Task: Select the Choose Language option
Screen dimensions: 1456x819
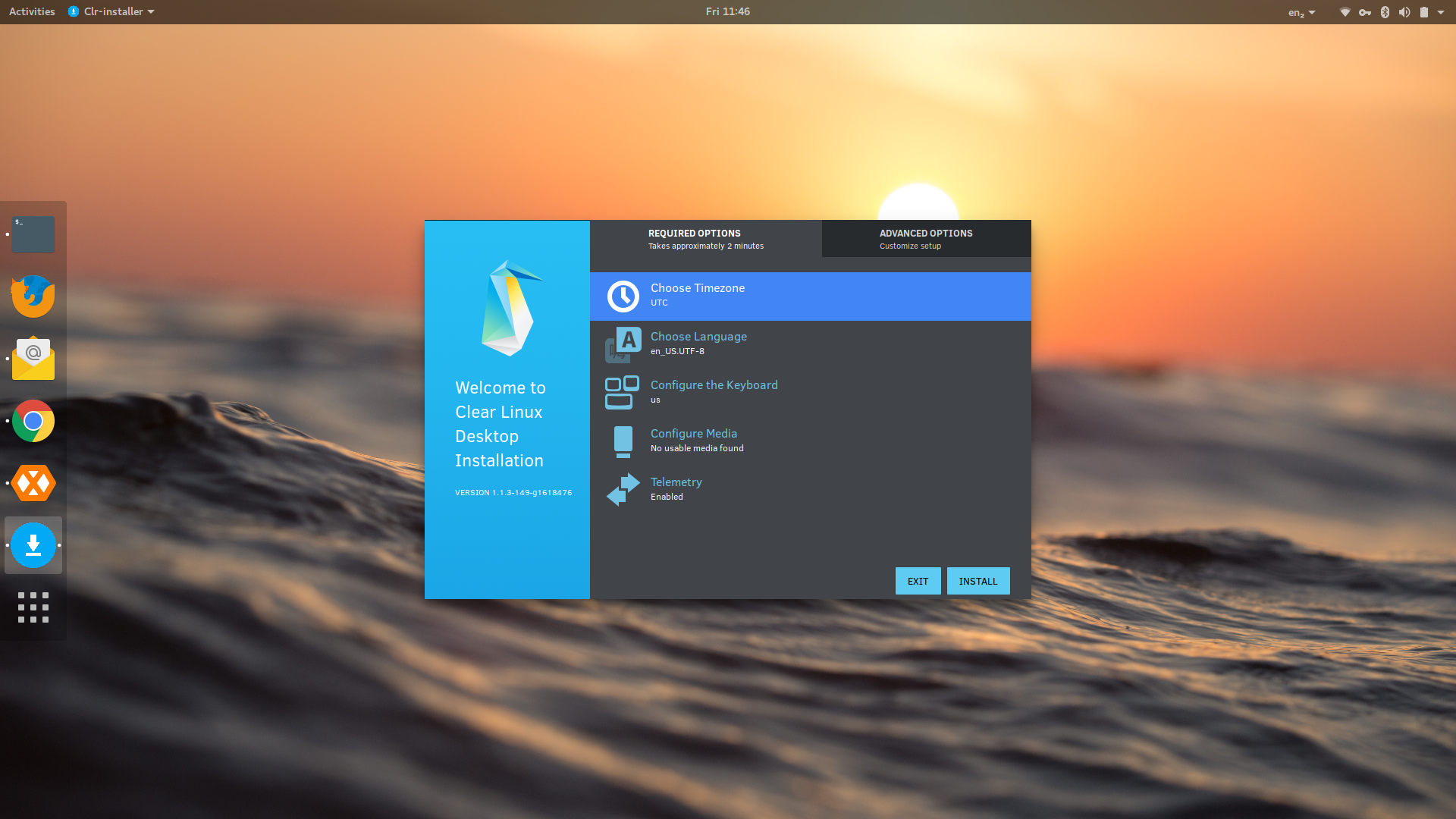Action: (x=810, y=345)
